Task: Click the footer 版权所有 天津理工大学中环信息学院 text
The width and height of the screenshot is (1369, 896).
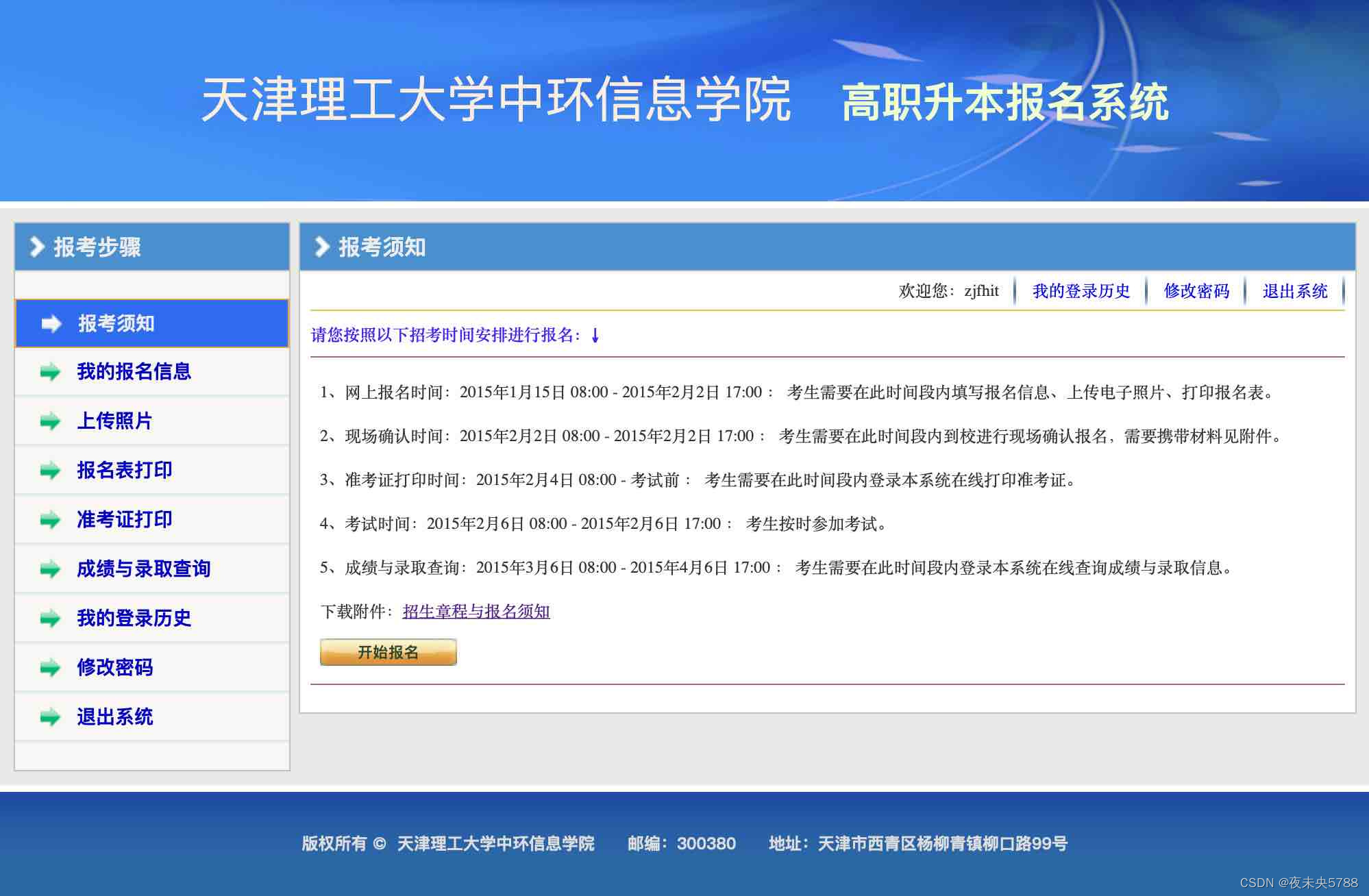Action: 448,843
